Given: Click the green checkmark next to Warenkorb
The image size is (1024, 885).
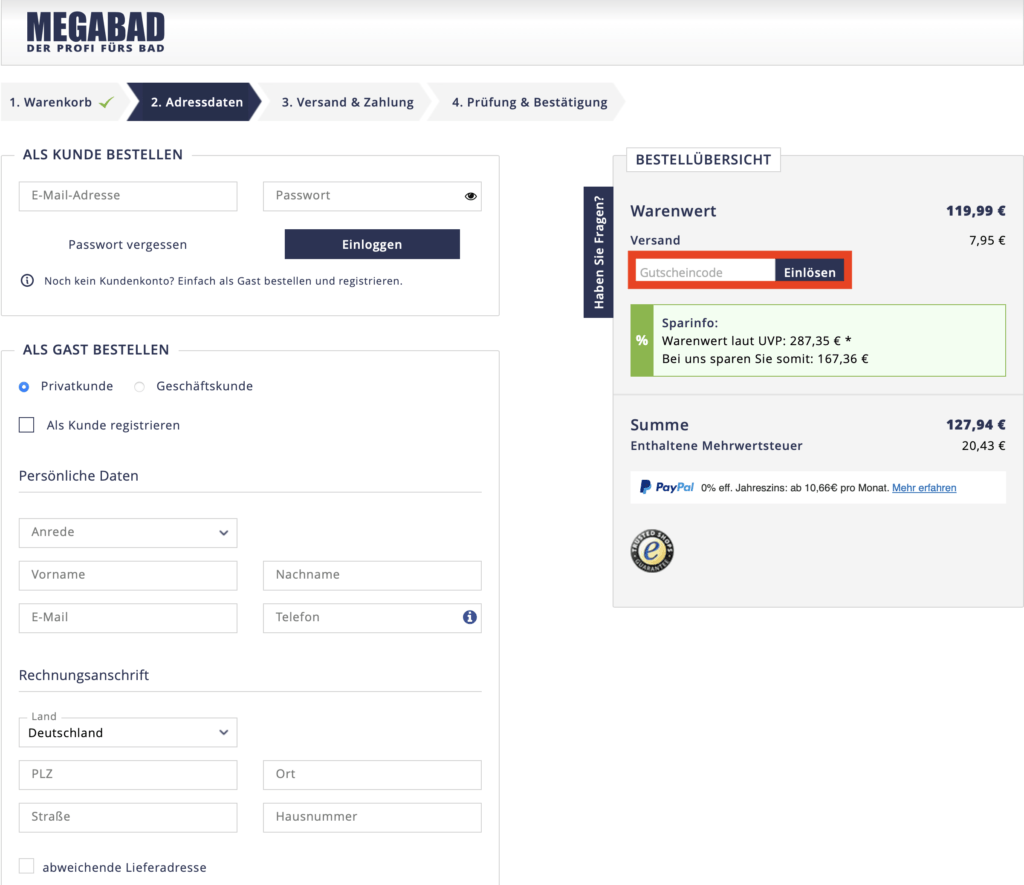Looking at the screenshot, I should 106,102.
